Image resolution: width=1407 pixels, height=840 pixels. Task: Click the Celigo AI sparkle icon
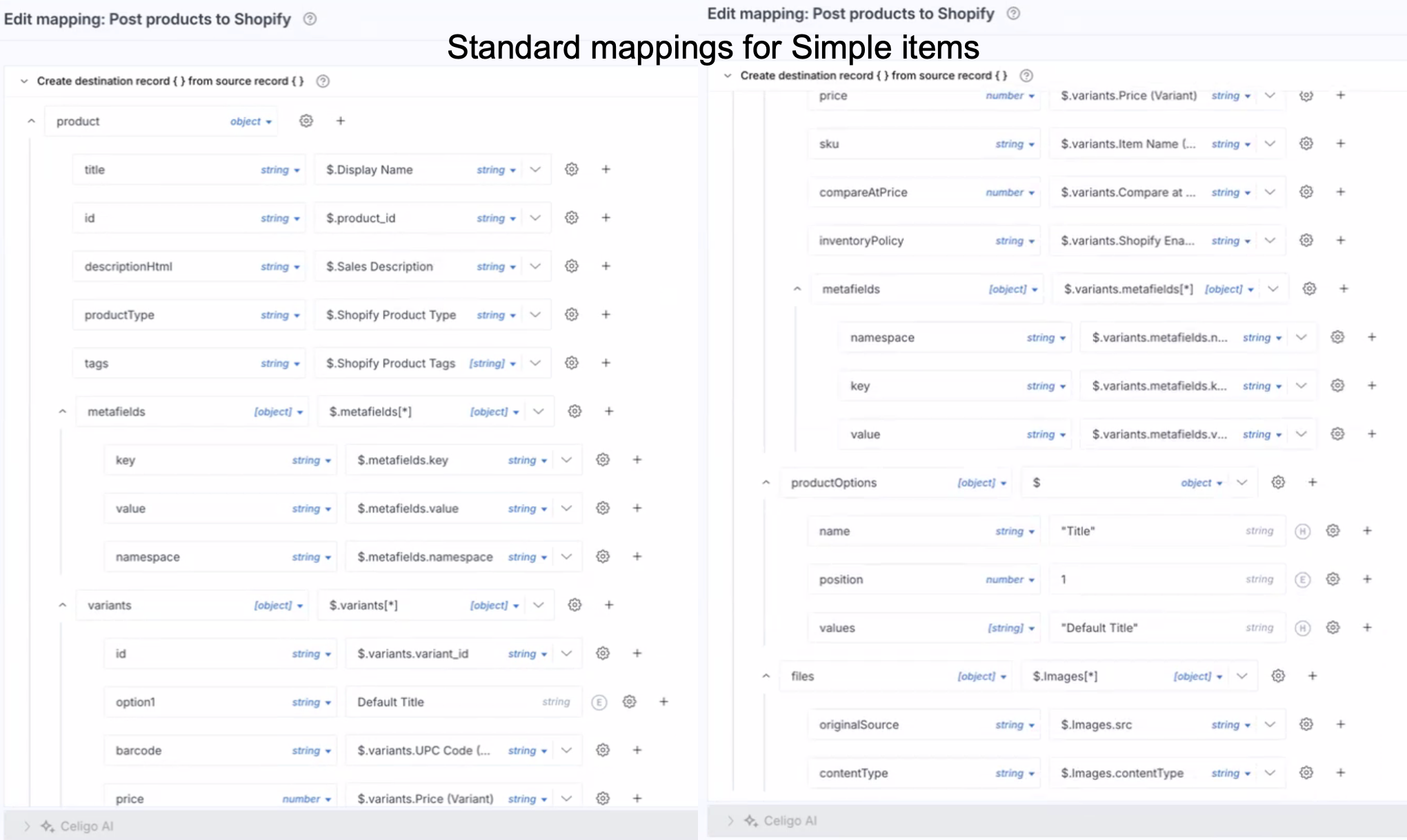click(x=47, y=826)
